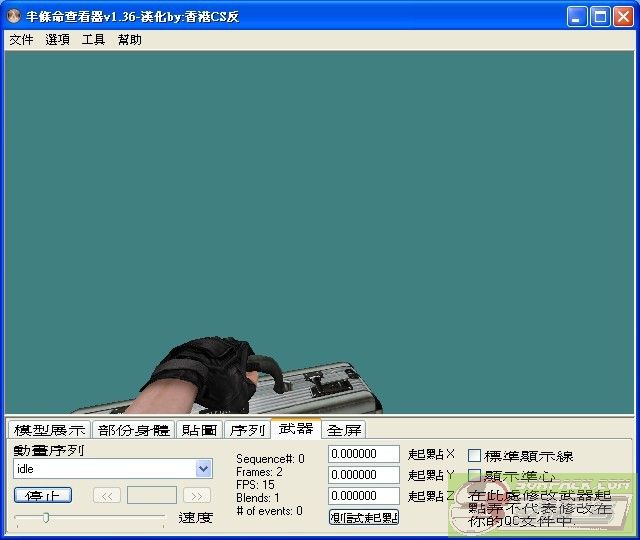Click the 測試起點 button

[364, 517]
